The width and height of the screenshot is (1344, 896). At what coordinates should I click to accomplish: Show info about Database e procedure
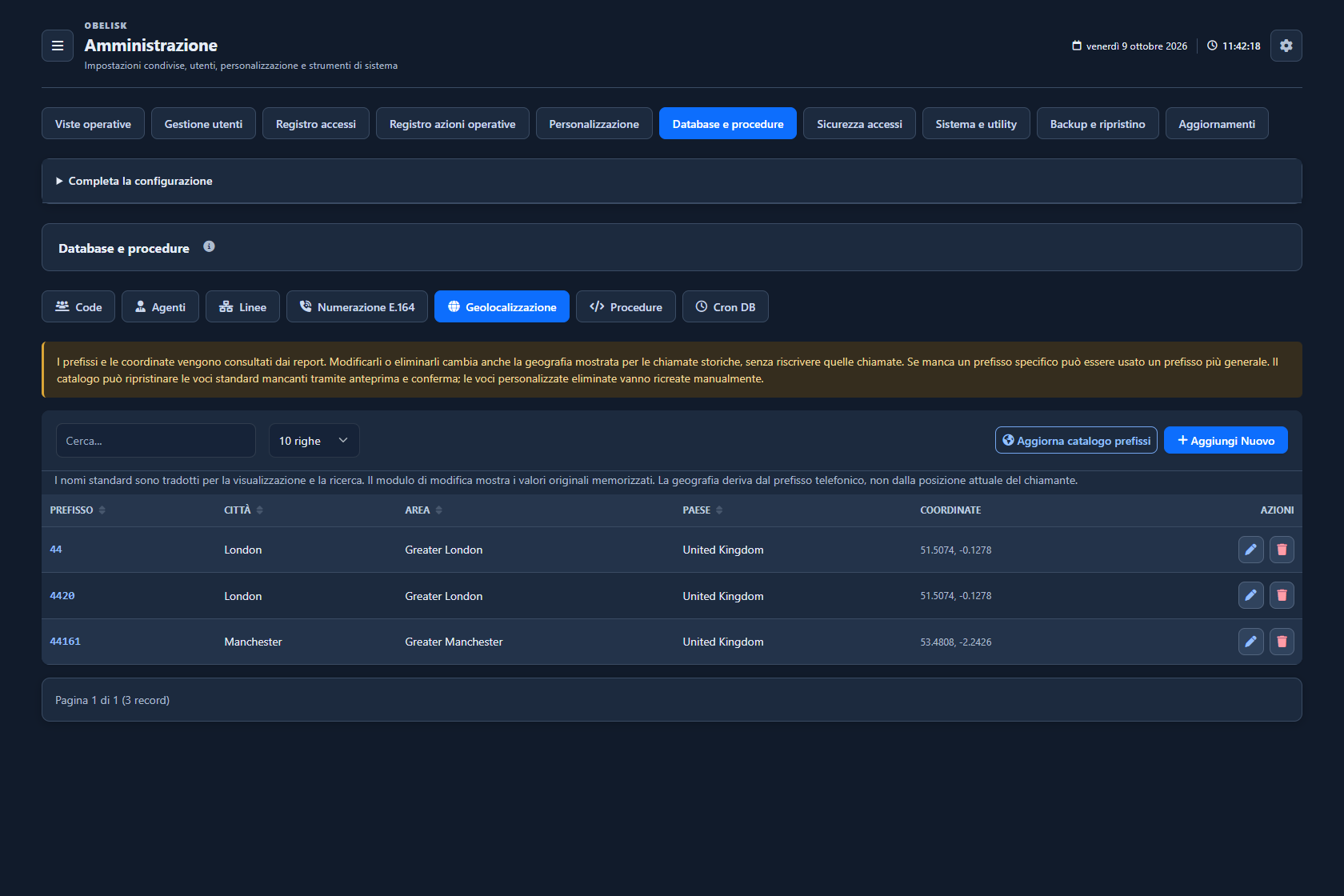tap(209, 246)
